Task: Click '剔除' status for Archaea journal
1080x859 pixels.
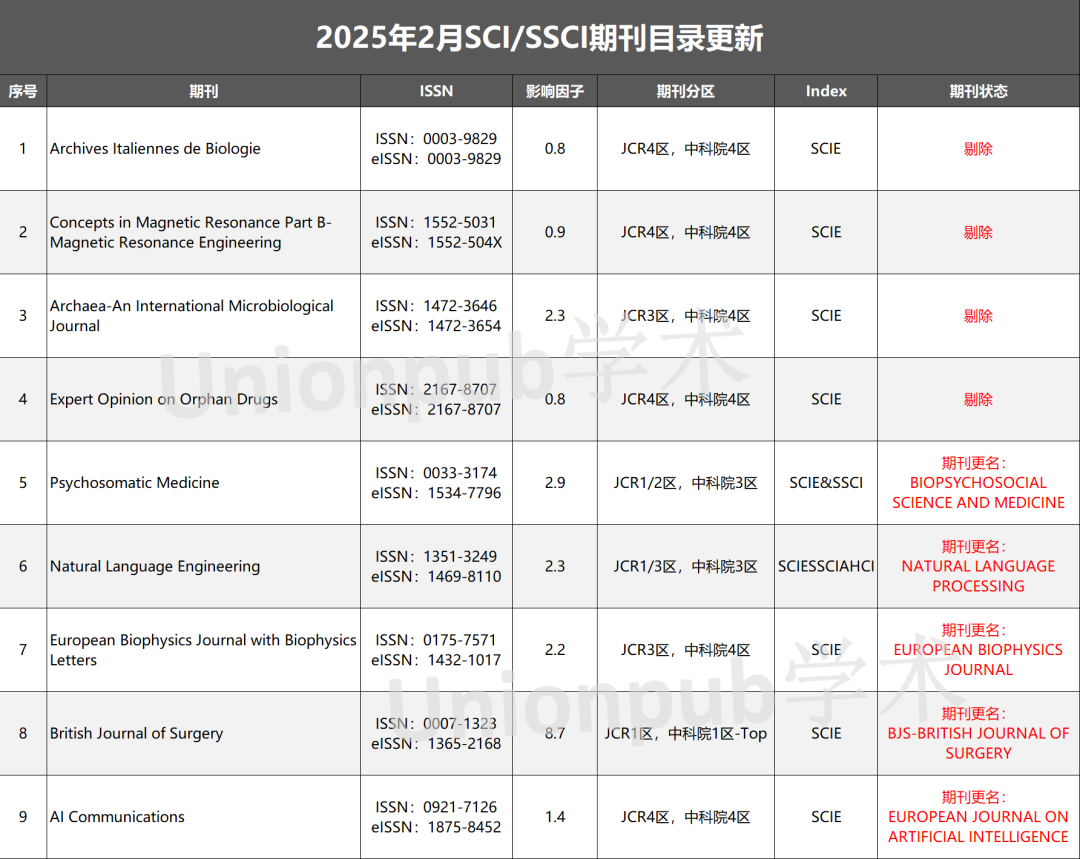Action: coord(978,315)
